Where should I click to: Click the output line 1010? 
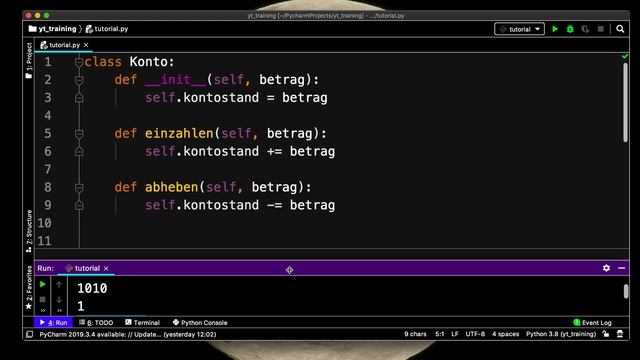coord(92,289)
